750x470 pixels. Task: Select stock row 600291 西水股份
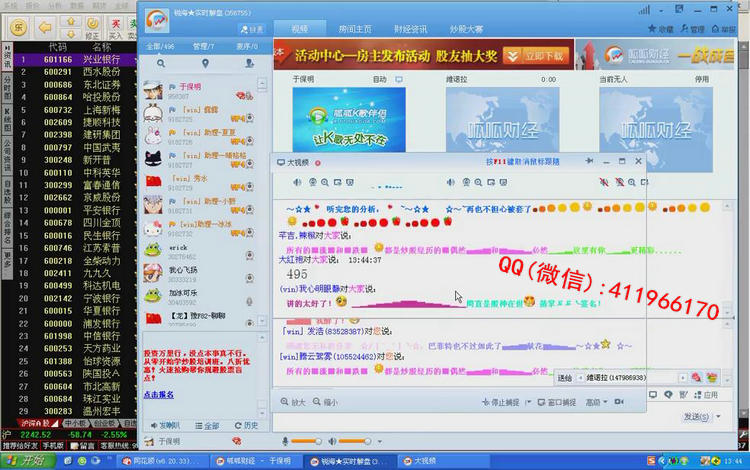point(75,72)
